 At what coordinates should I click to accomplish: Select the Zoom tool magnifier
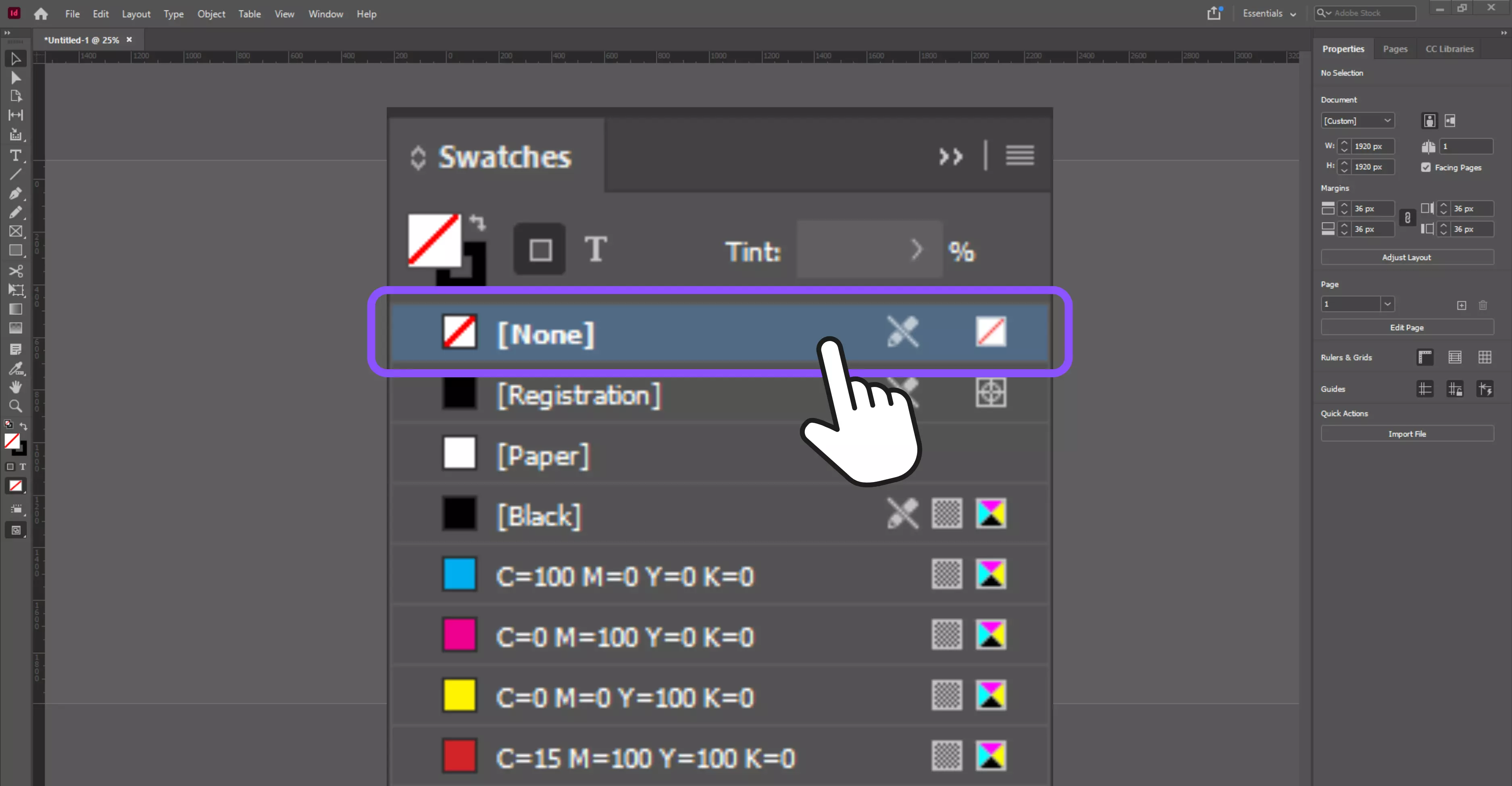tap(16, 406)
